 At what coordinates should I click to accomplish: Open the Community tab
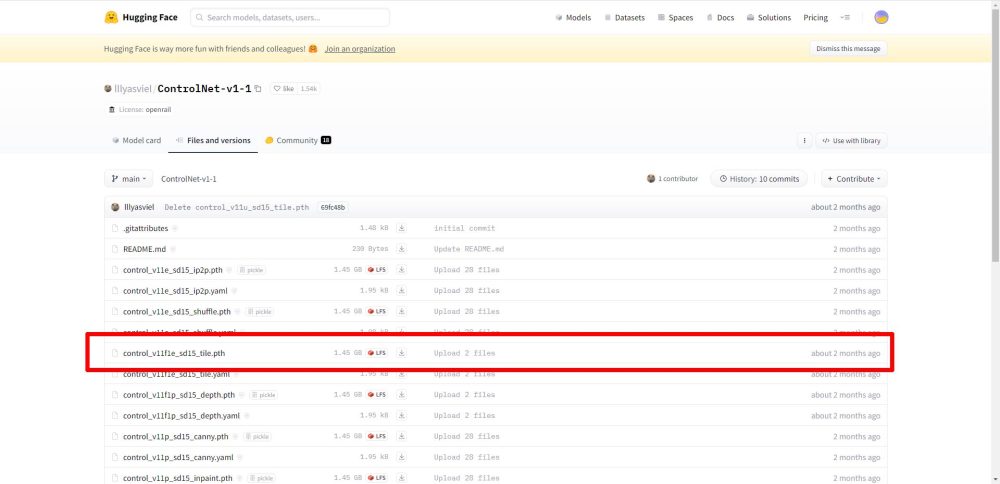click(x=297, y=141)
